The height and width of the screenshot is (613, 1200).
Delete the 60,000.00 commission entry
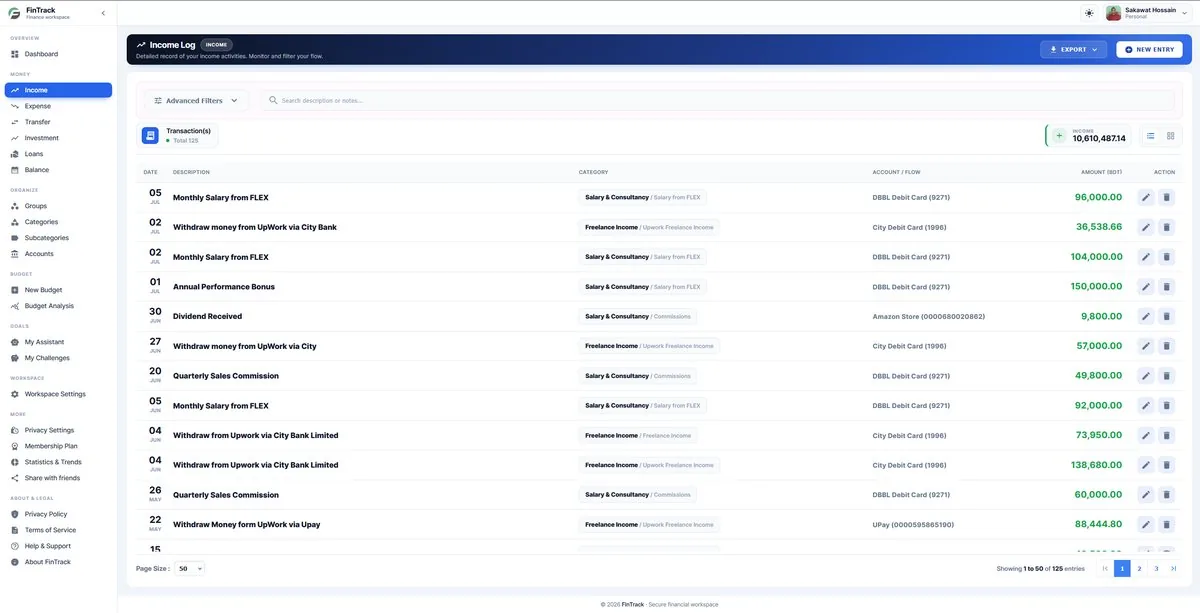1166,495
